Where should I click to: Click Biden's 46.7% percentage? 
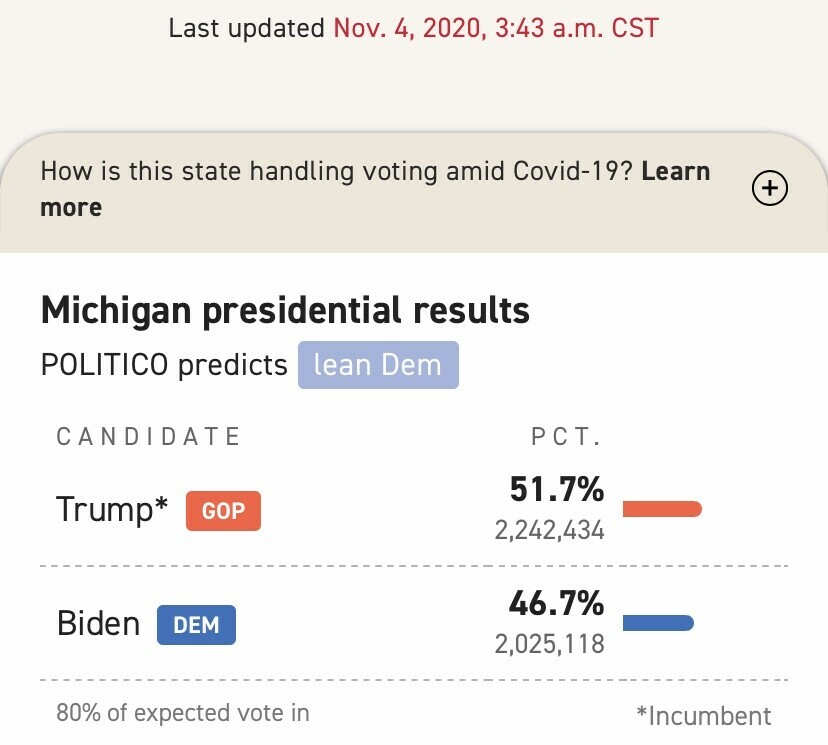pos(556,604)
